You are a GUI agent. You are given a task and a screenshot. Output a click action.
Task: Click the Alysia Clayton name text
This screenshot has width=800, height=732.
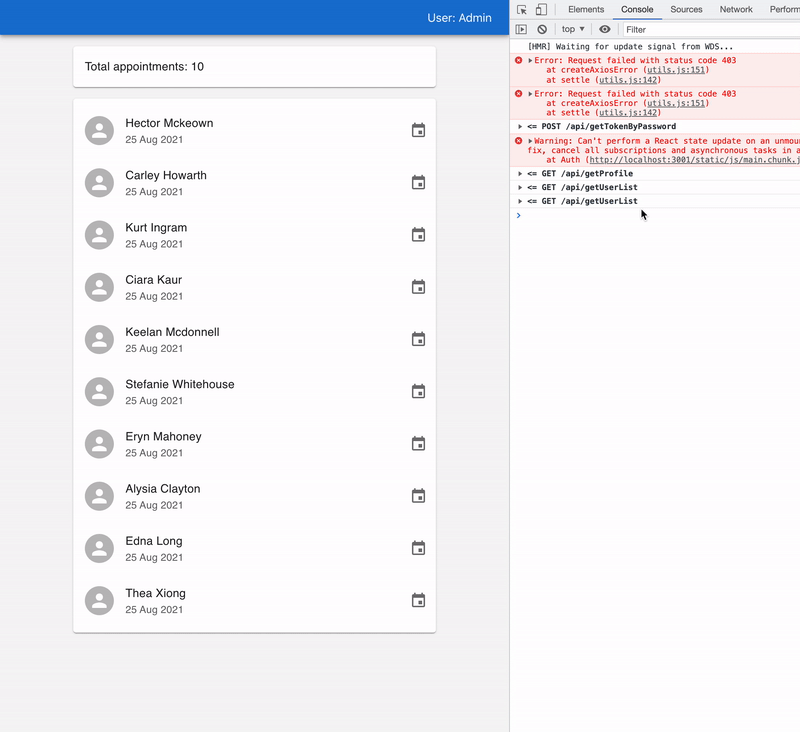(163, 489)
